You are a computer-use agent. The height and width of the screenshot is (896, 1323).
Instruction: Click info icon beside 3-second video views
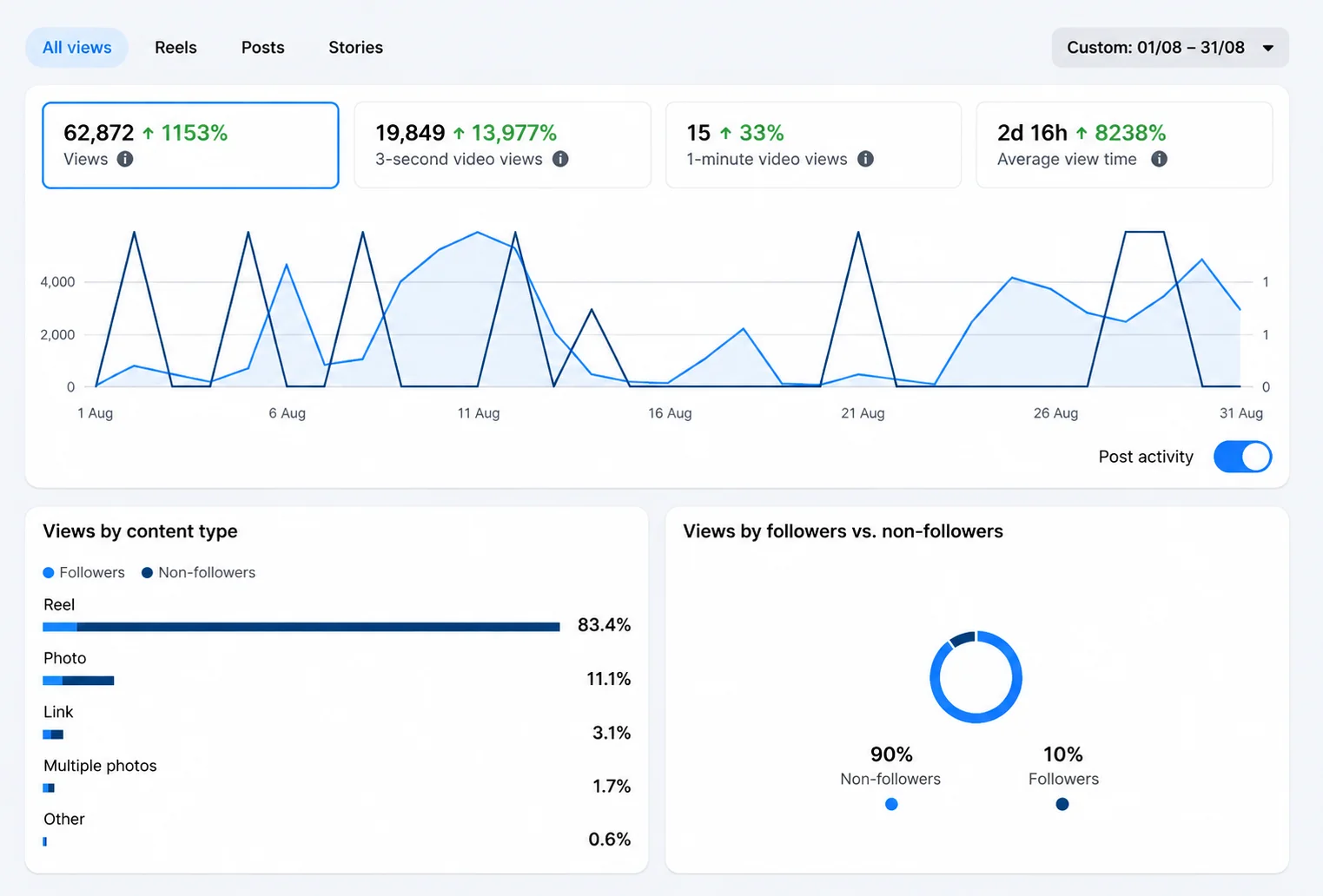pos(560,159)
